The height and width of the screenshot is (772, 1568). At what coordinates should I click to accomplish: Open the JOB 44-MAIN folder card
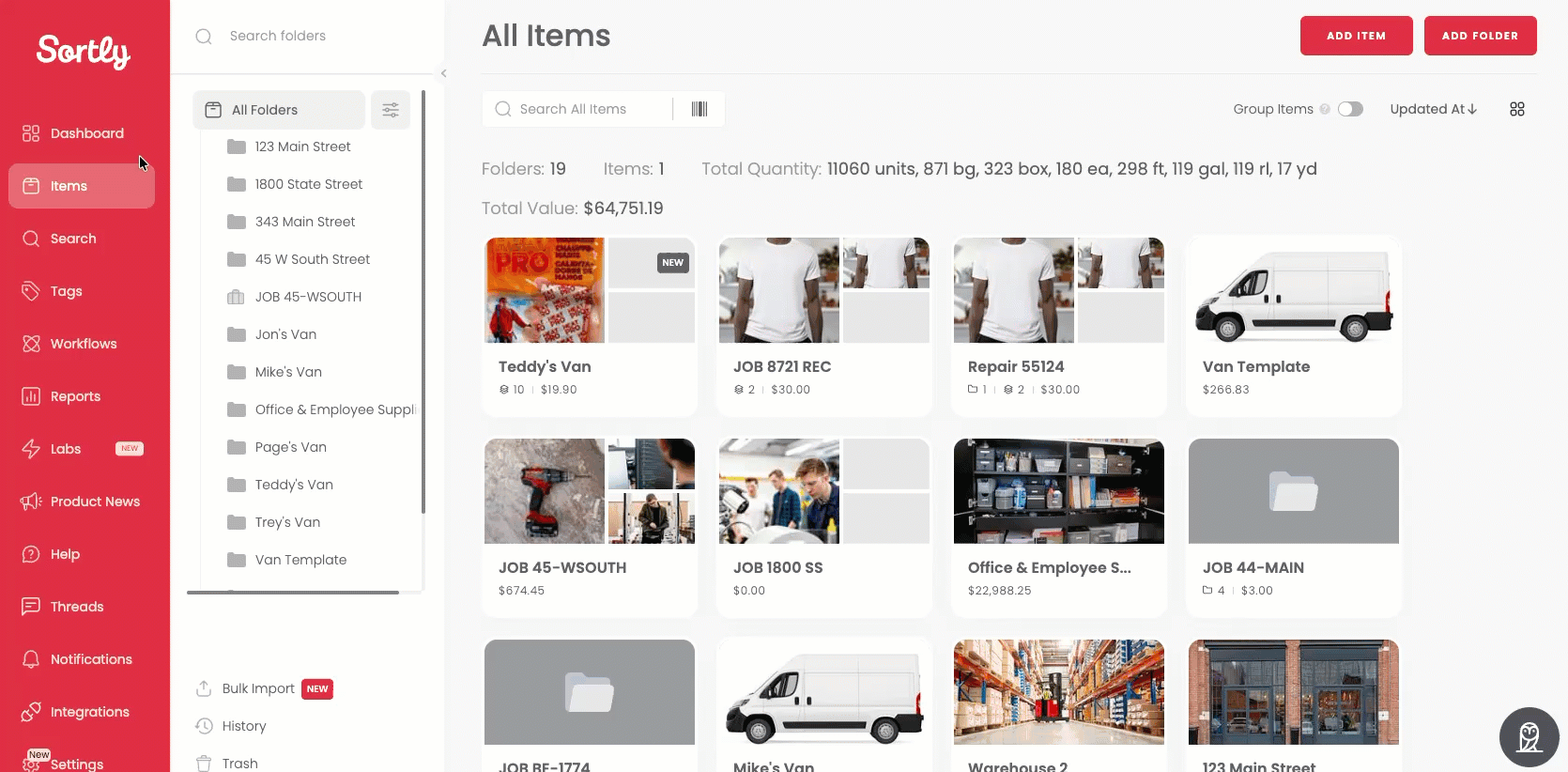pos(1294,527)
